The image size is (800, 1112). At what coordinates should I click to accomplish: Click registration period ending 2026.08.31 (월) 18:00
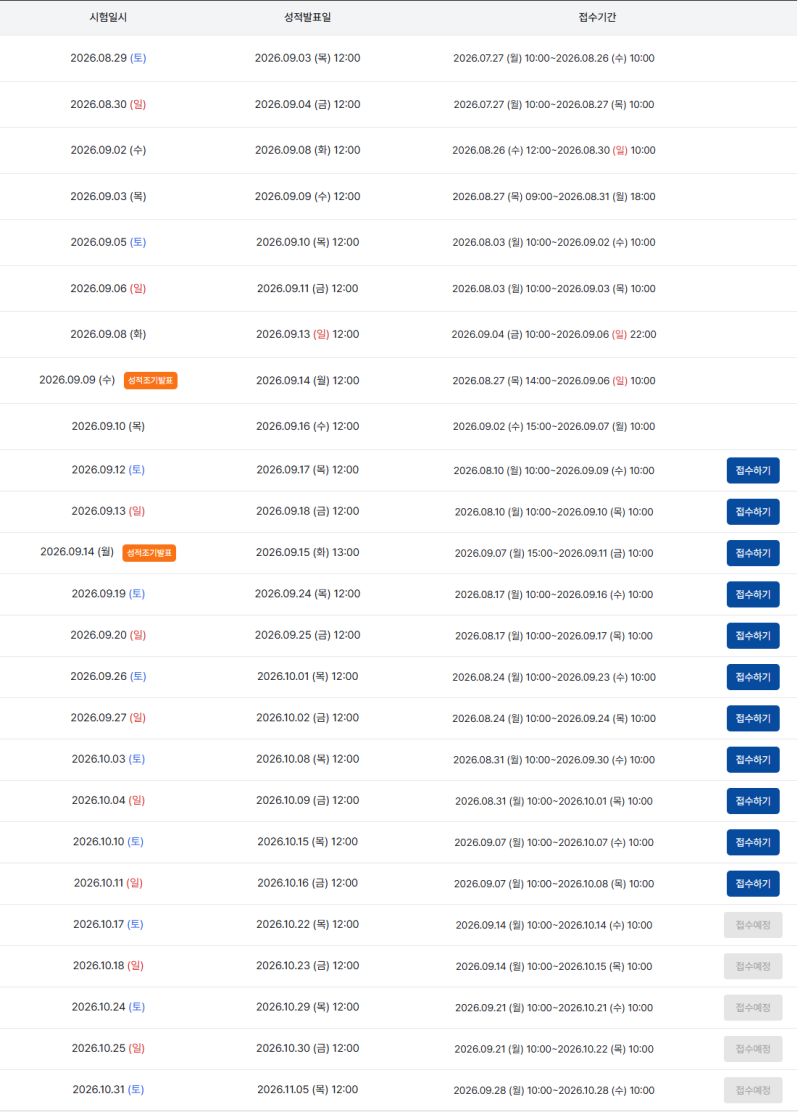click(554, 196)
